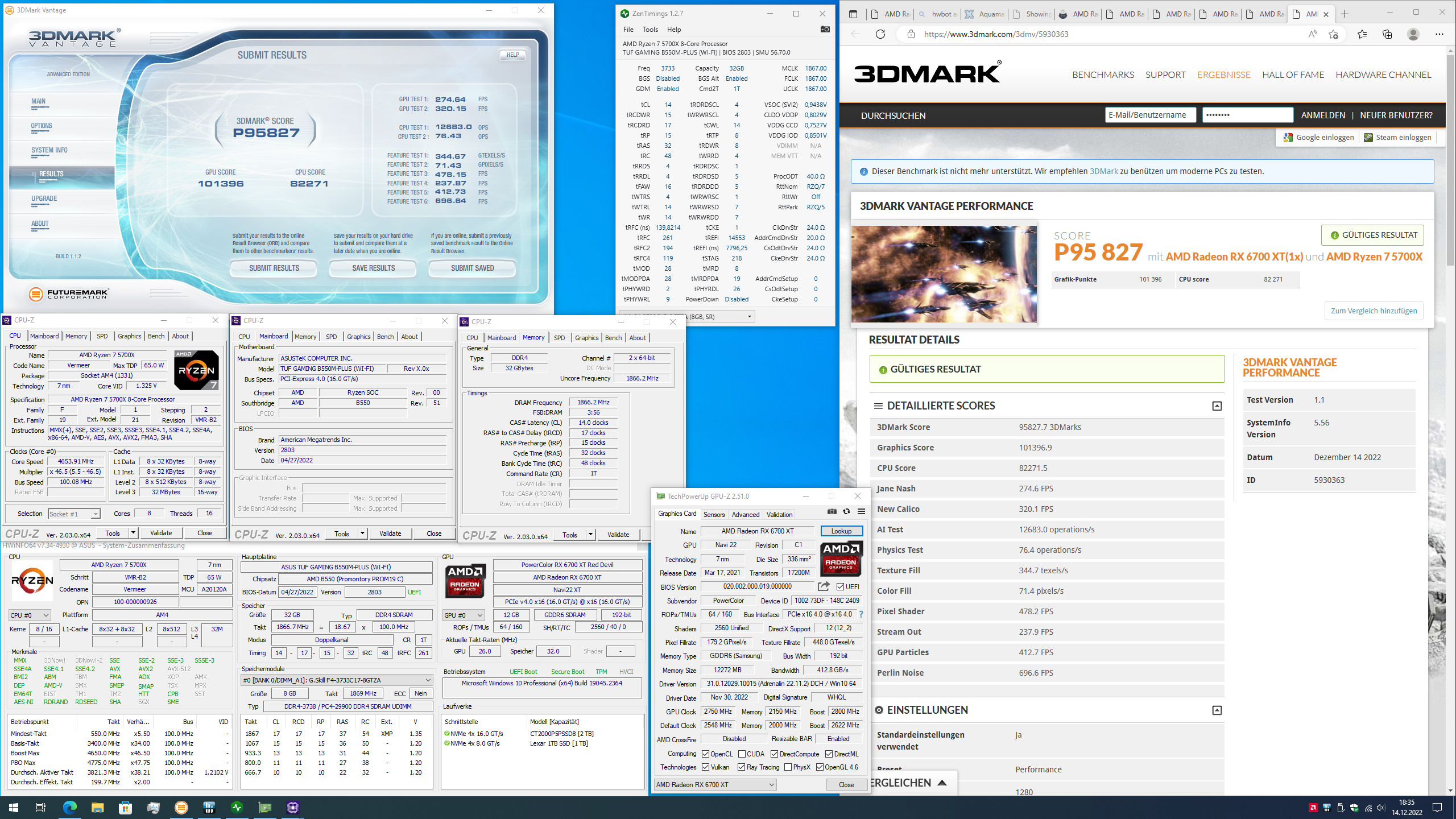Toggle the DirectCompute checkbox in GPU-Z
This screenshot has height=819, width=1456.
coord(775,754)
